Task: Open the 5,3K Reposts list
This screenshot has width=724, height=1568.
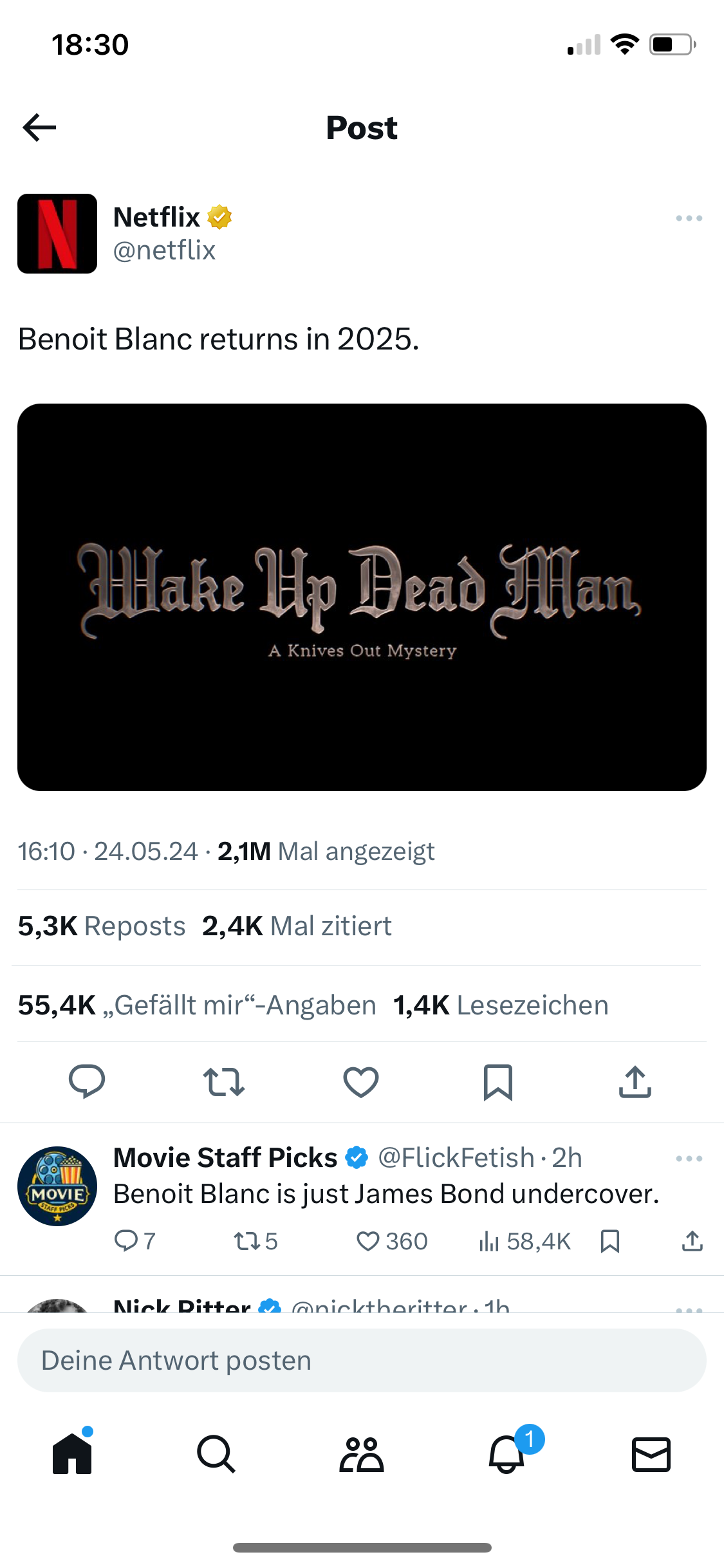Action: pyautogui.click(x=102, y=926)
